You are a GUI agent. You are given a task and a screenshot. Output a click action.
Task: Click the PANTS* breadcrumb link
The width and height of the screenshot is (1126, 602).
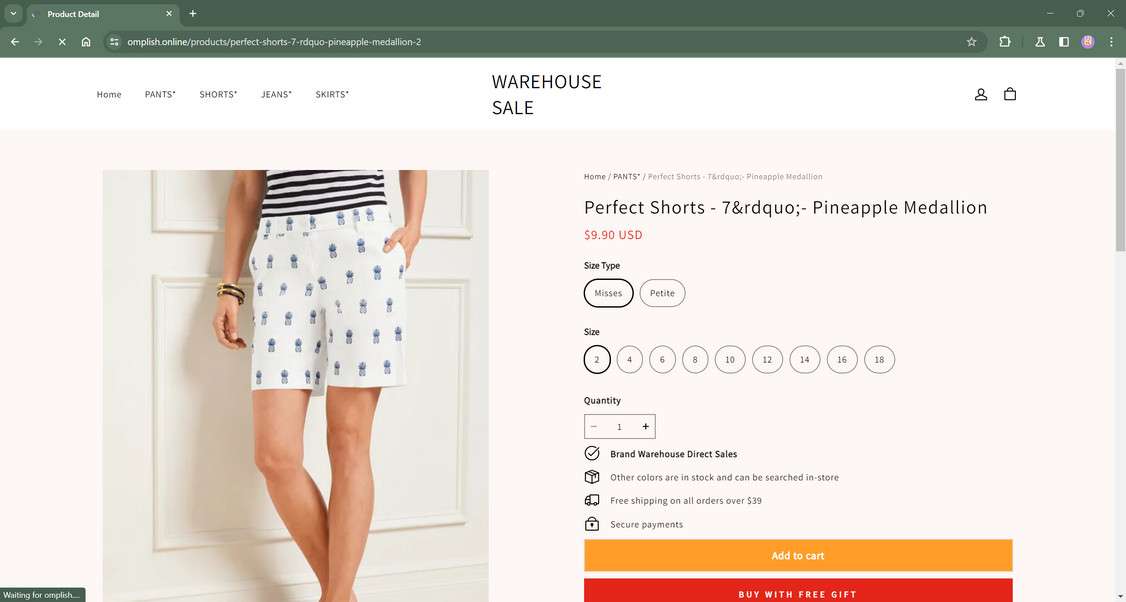[626, 177]
